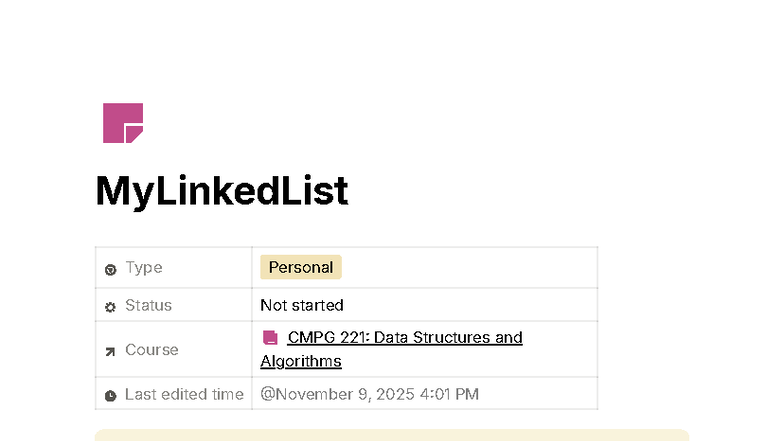This screenshot has height=441, width=784.
Task: Open the Type property label
Action: tap(143, 268)
